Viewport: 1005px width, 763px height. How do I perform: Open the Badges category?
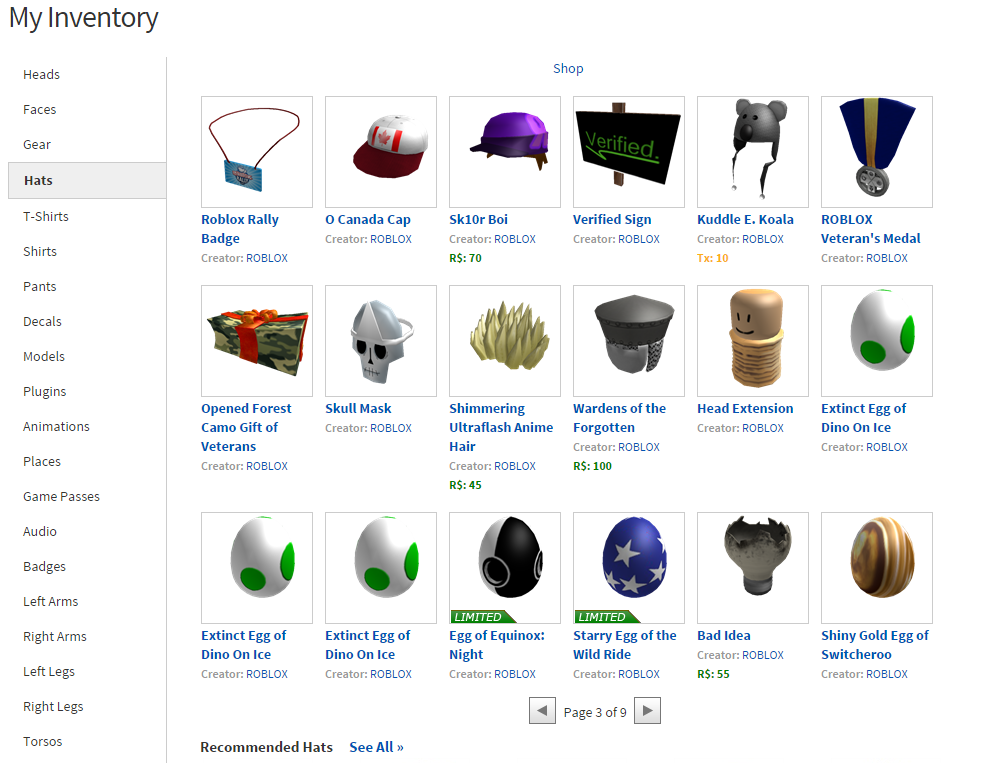click(x=45, y=567)
